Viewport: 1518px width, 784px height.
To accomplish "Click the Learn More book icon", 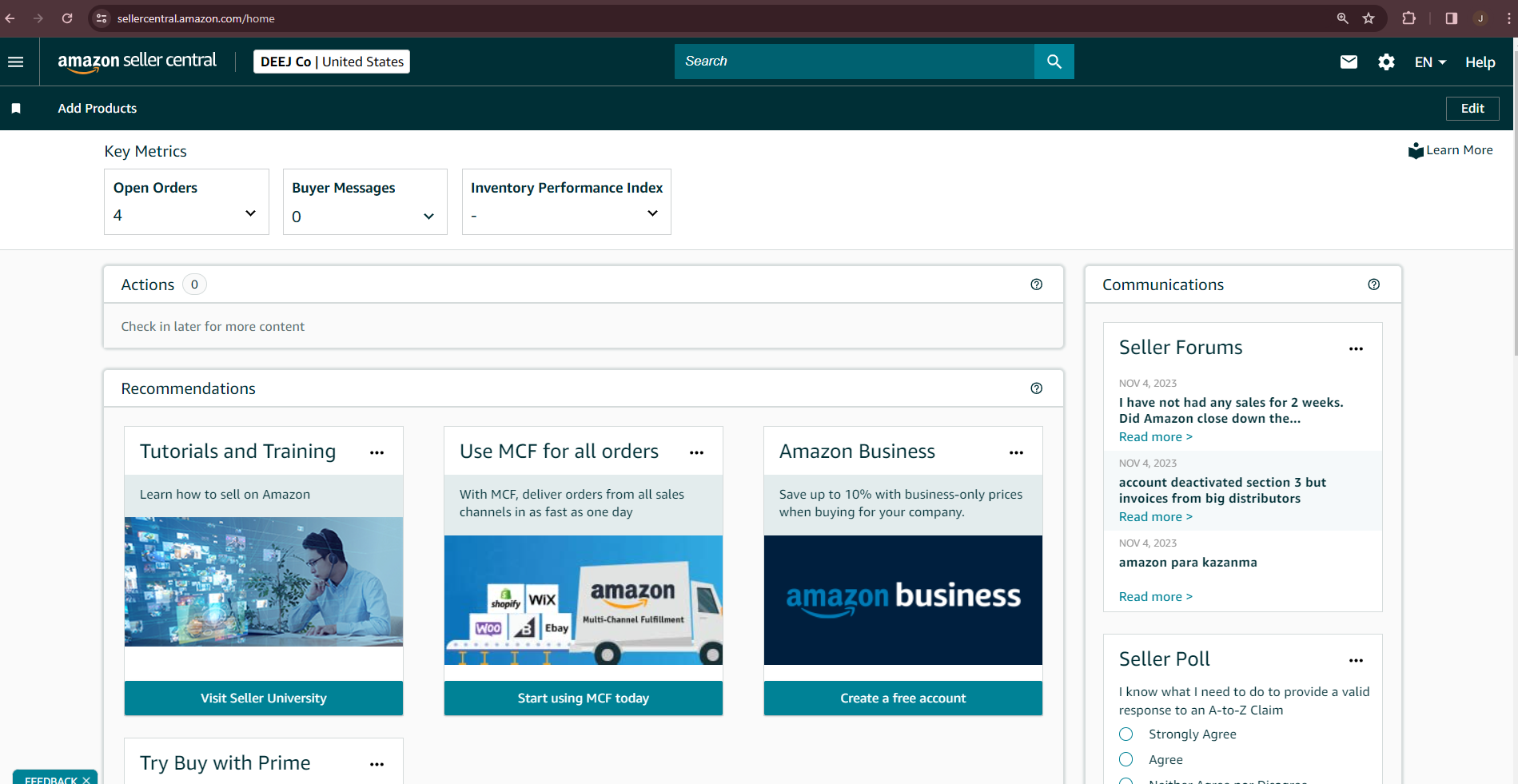I will 1416,150.
